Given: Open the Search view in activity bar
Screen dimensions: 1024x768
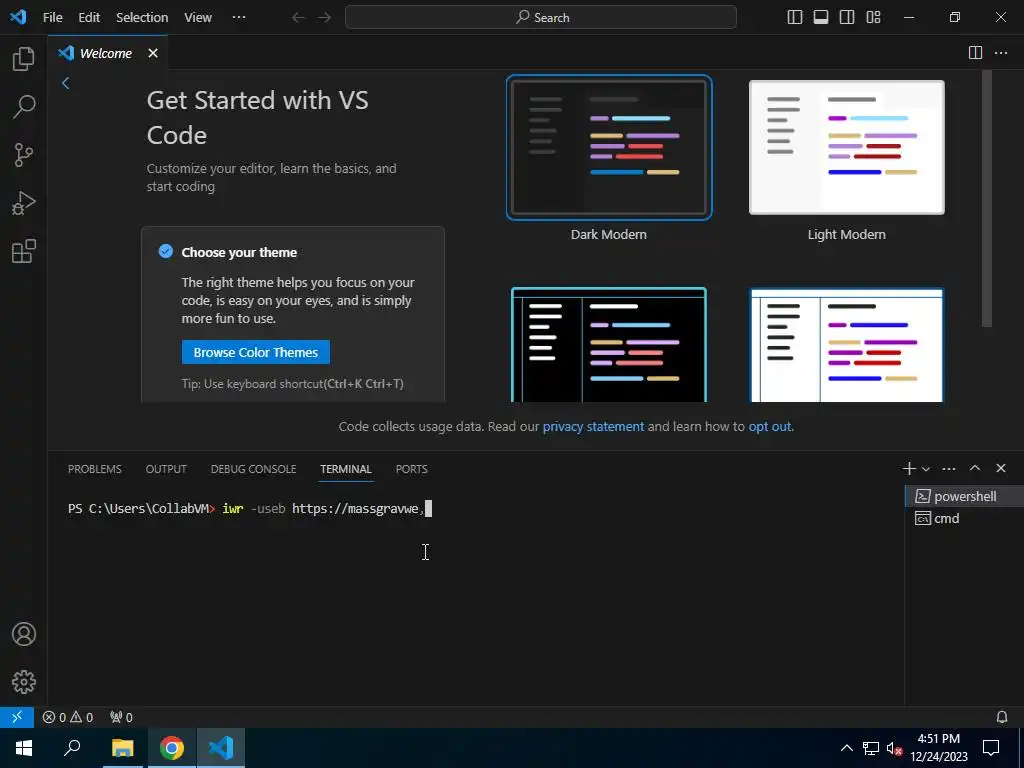Looking at the screenshot, I should [24, 106].
